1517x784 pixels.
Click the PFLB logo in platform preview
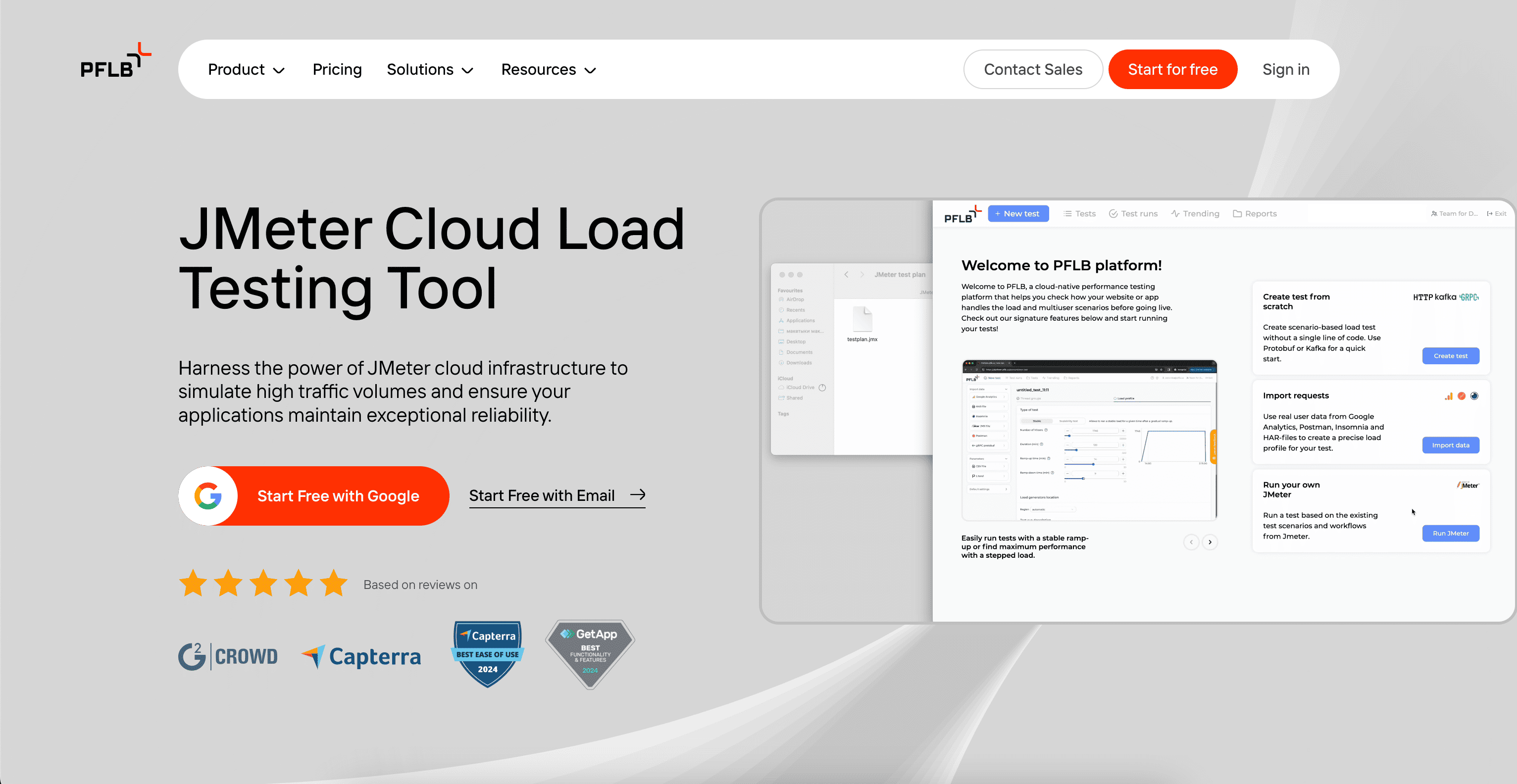pos(962,215)
